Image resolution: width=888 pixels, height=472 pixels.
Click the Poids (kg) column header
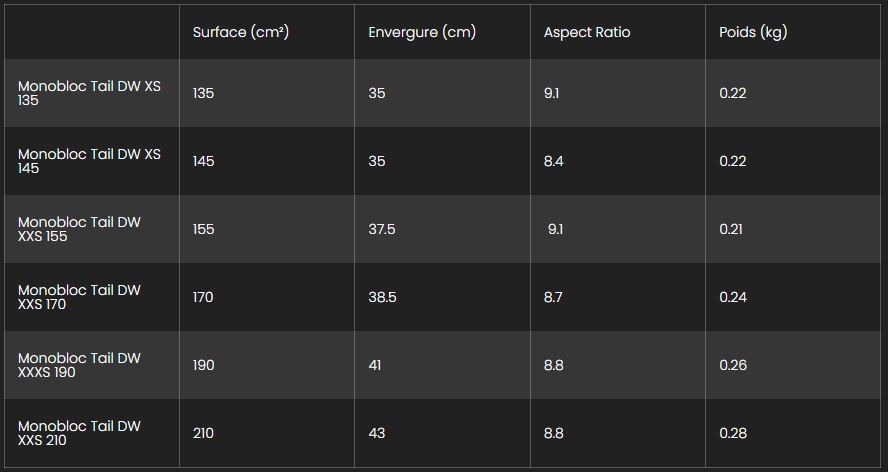coord(753,32)
